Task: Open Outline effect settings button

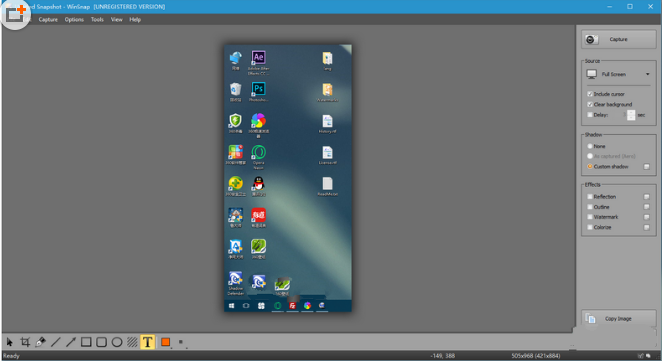Action: (646, 207)
